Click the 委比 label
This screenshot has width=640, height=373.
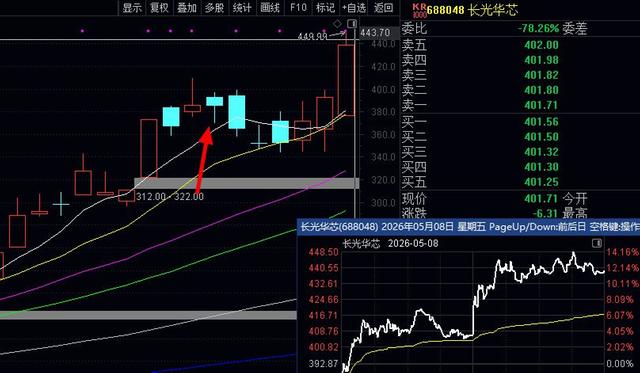pyautogui.click(x=414, y=28)
